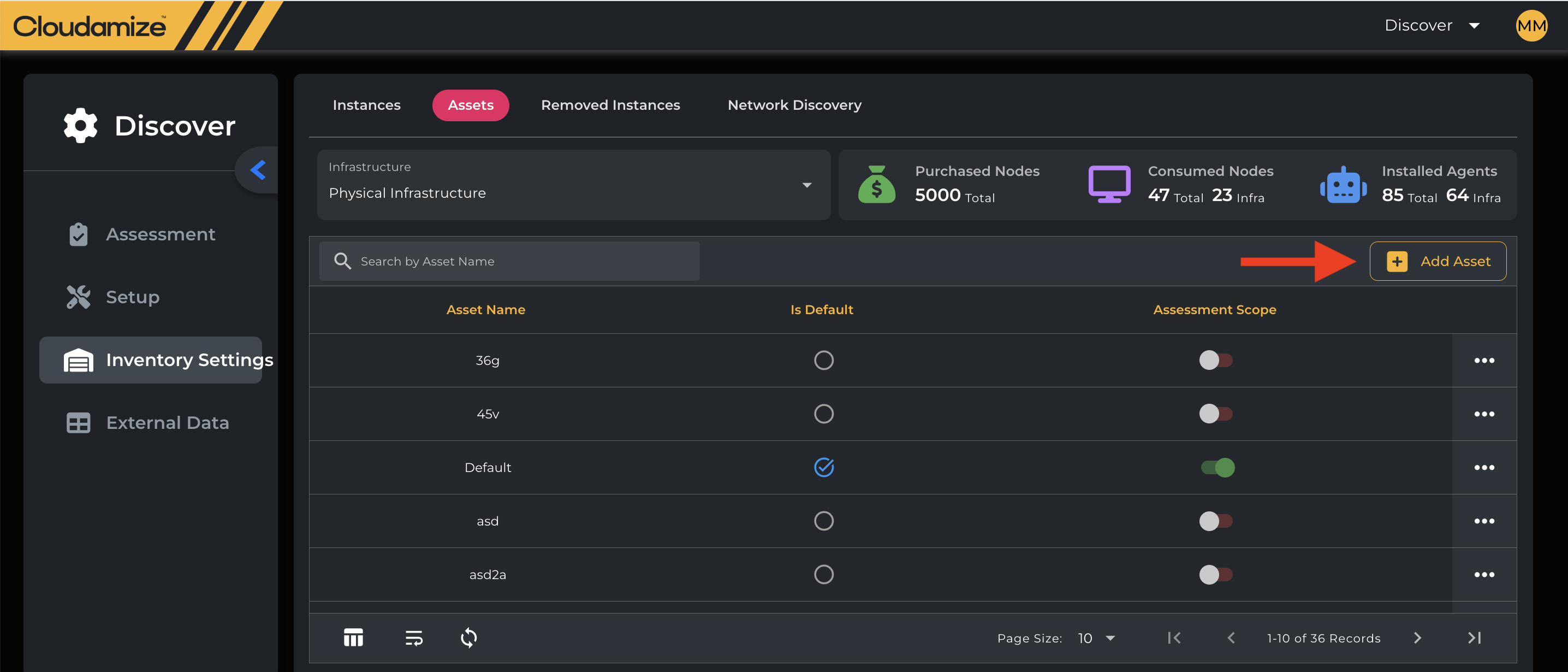Click the wrap text icon in footer

(414, 638)
